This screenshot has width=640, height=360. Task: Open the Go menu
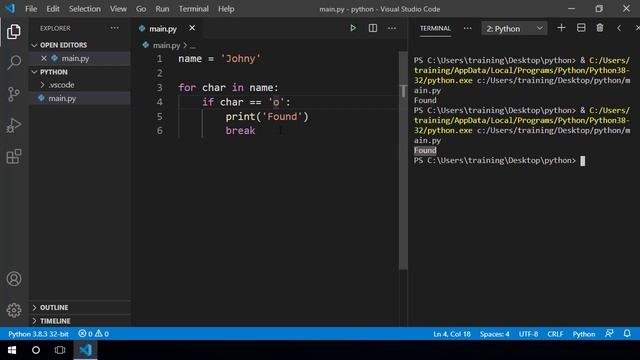141,9
